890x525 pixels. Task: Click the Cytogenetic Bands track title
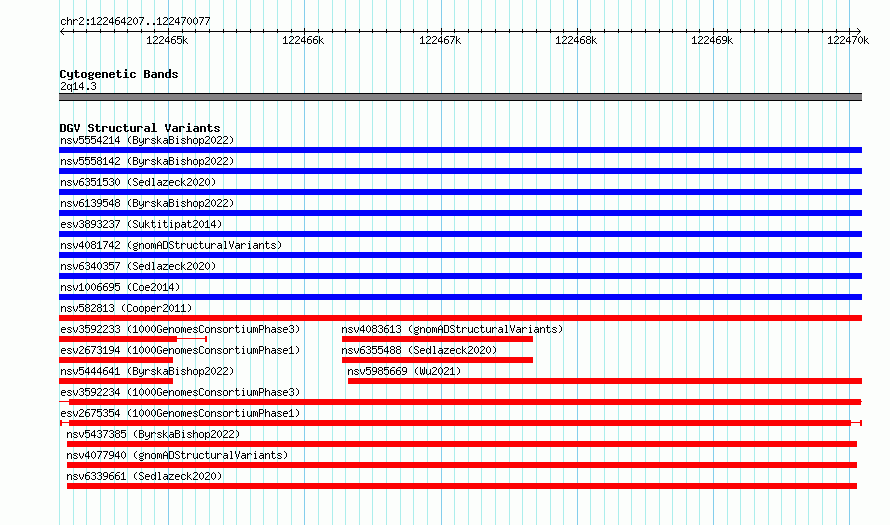click(119, 74)
